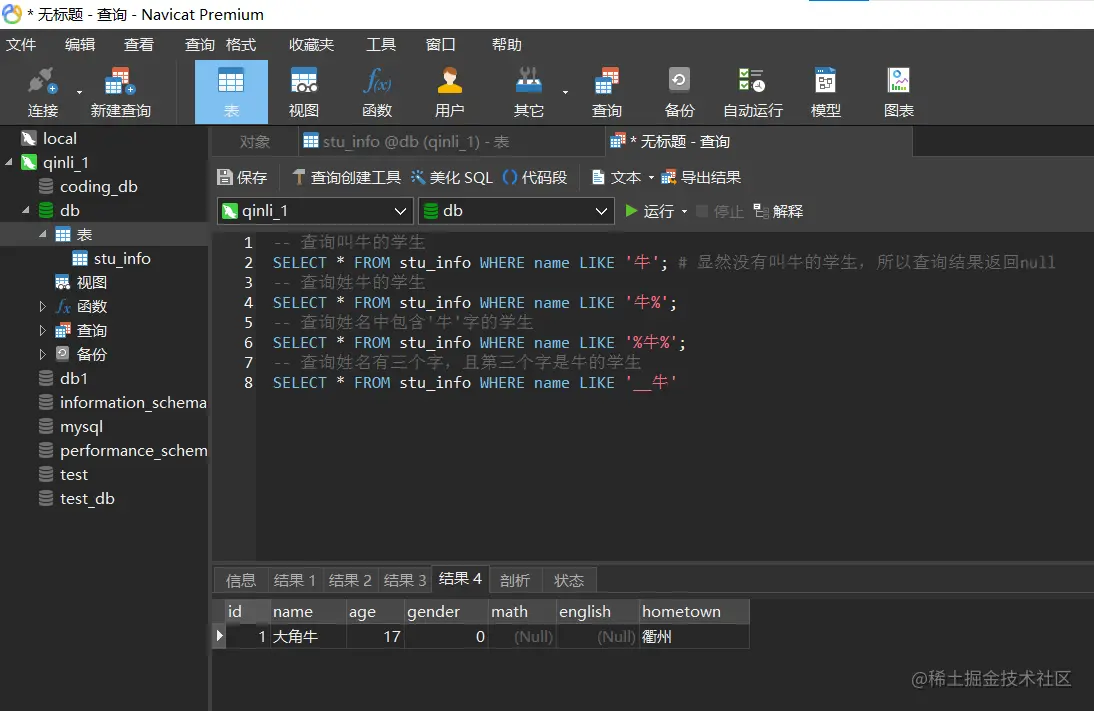Click the hometown column header
This screenshot has width=1094, height=711.
coord(694,612)
